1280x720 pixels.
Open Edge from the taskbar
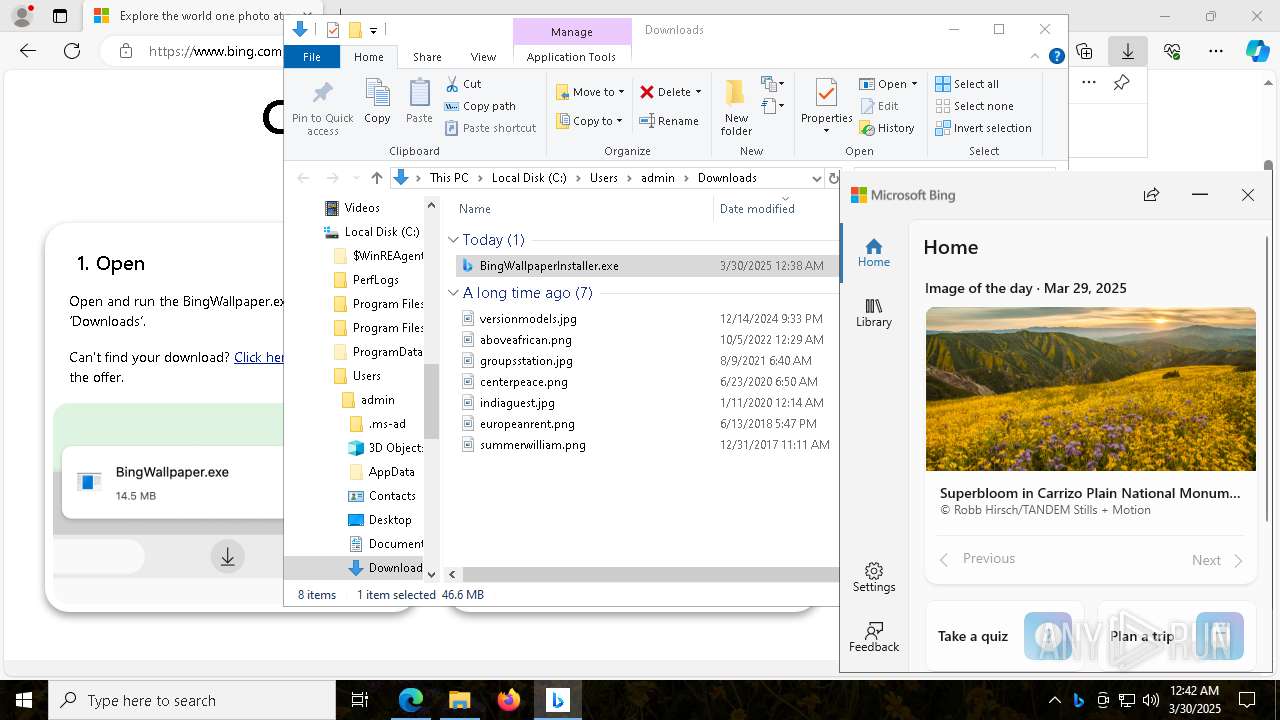[411, 701]
